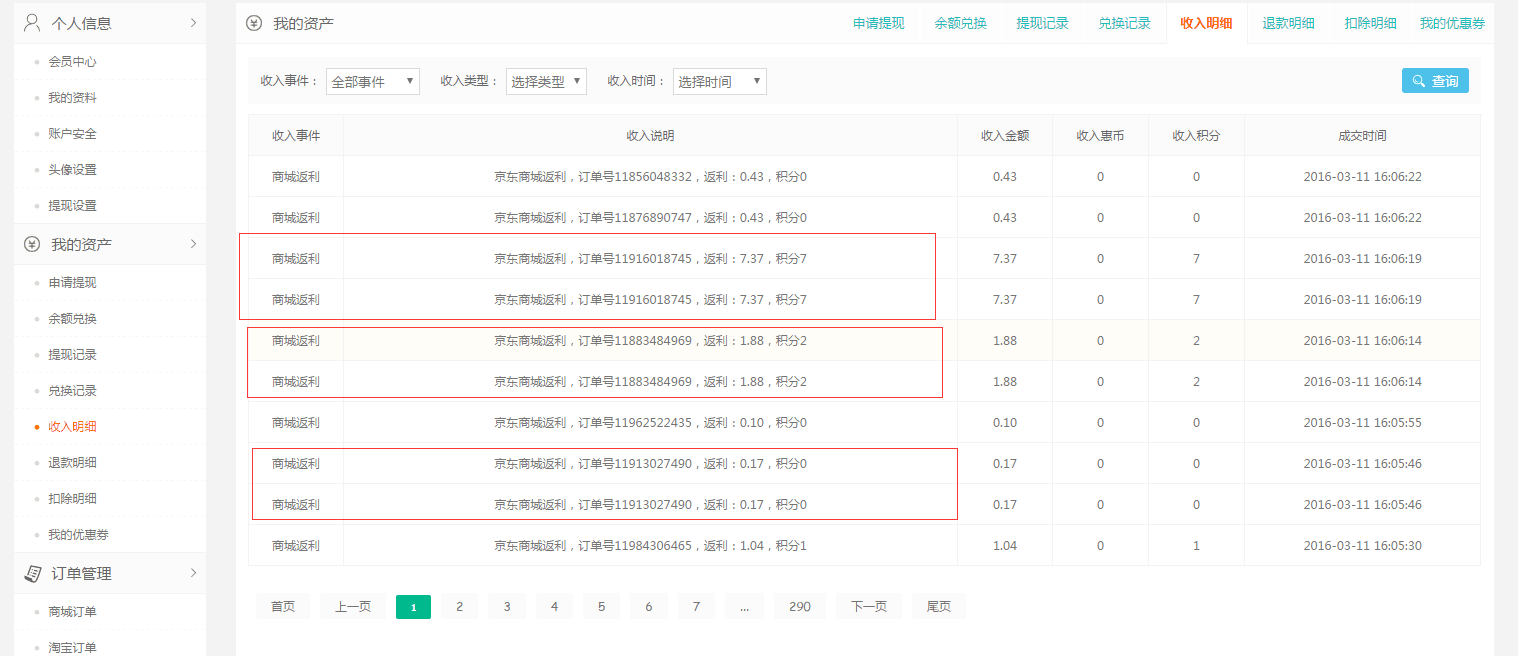Click the yen icon beside sidebar 我的资产

(32, 244)
